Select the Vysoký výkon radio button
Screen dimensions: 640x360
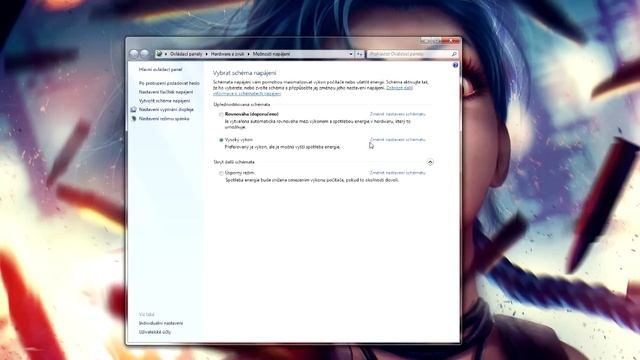click(221, 140)
